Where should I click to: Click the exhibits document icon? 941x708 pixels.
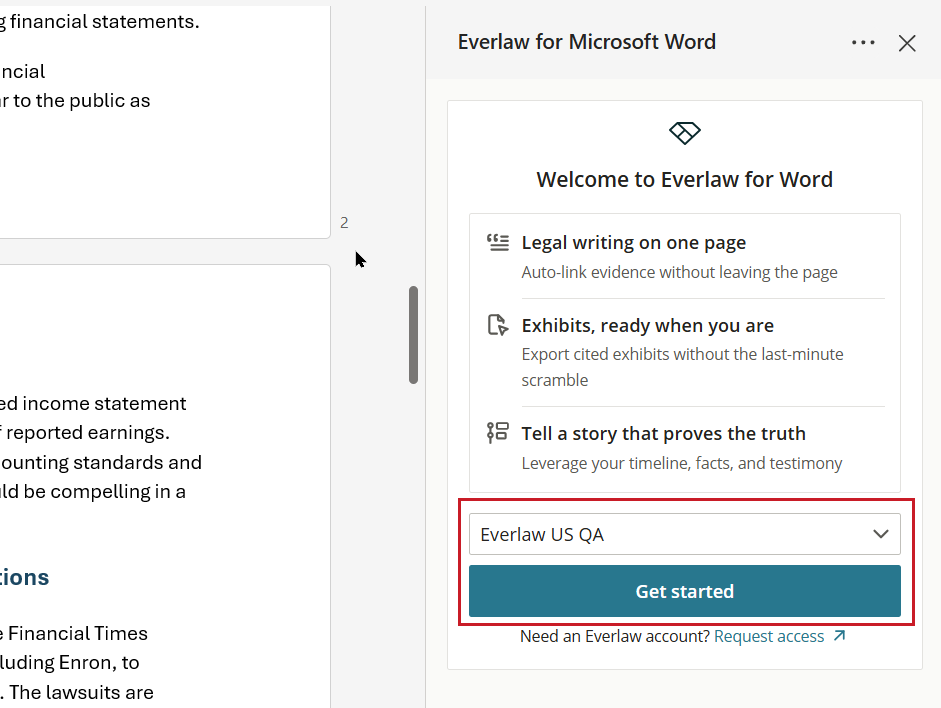click(498, 325)
